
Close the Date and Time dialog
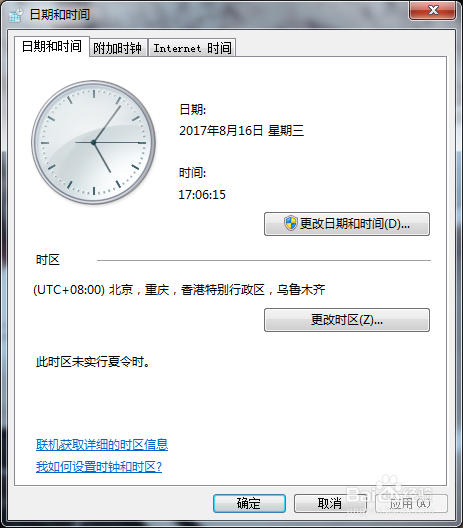[433, 10]
